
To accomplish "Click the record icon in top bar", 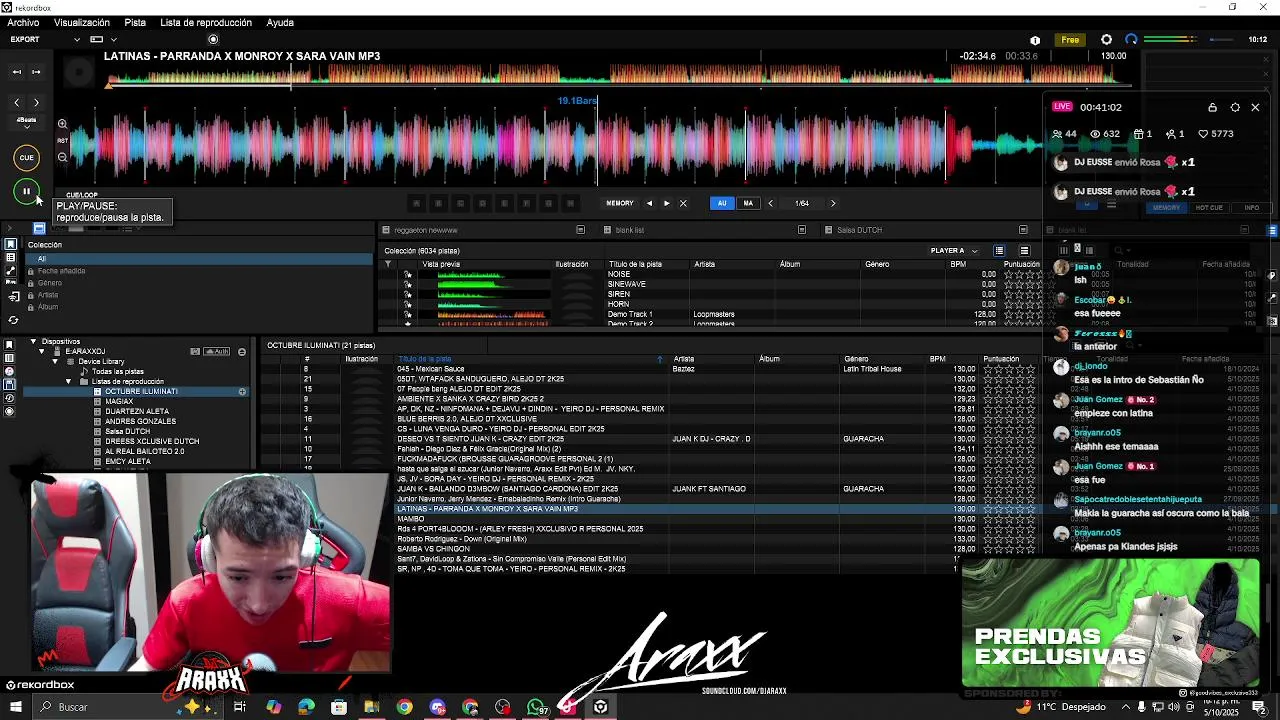I will click(x=213, y=40).
